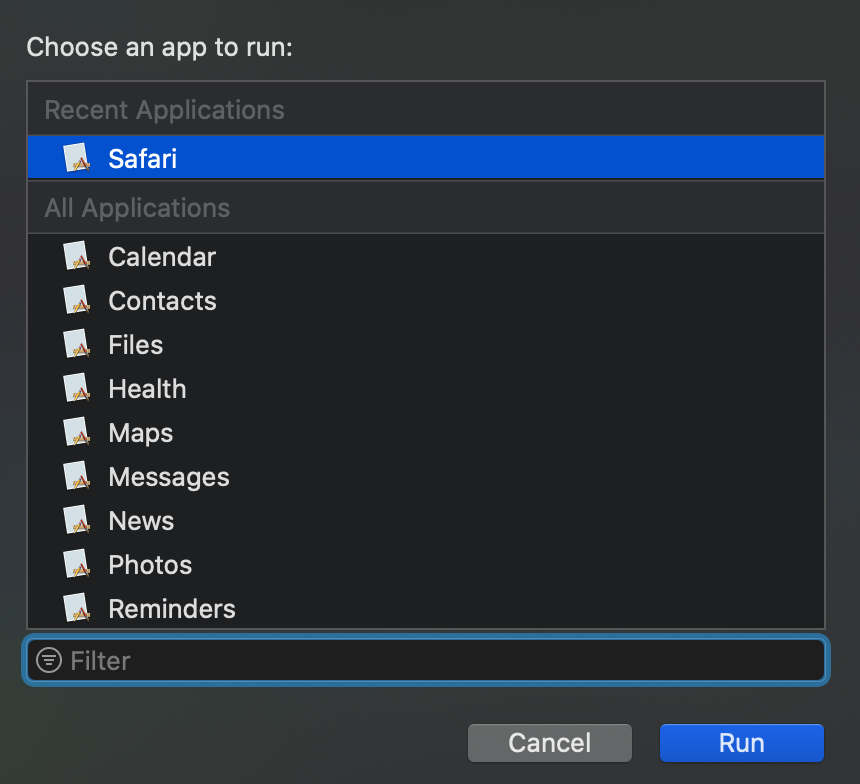Pick the News text label
Image resolution: width=860 pixels, height=784 pixels.
(x=142, y=521)
